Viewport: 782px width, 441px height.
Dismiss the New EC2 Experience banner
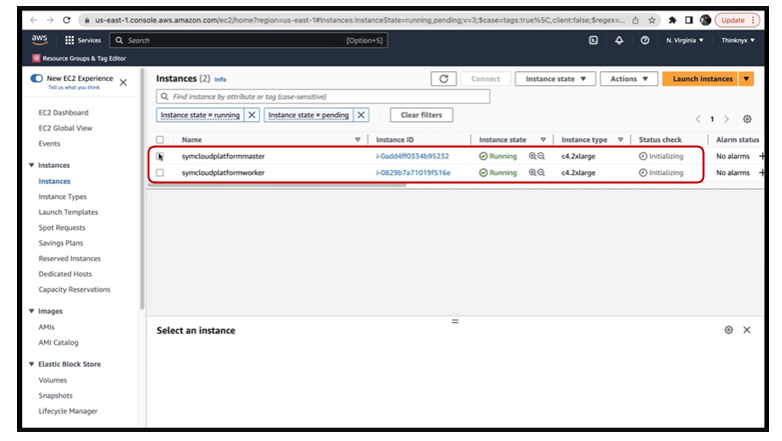[x=123, y=82]
